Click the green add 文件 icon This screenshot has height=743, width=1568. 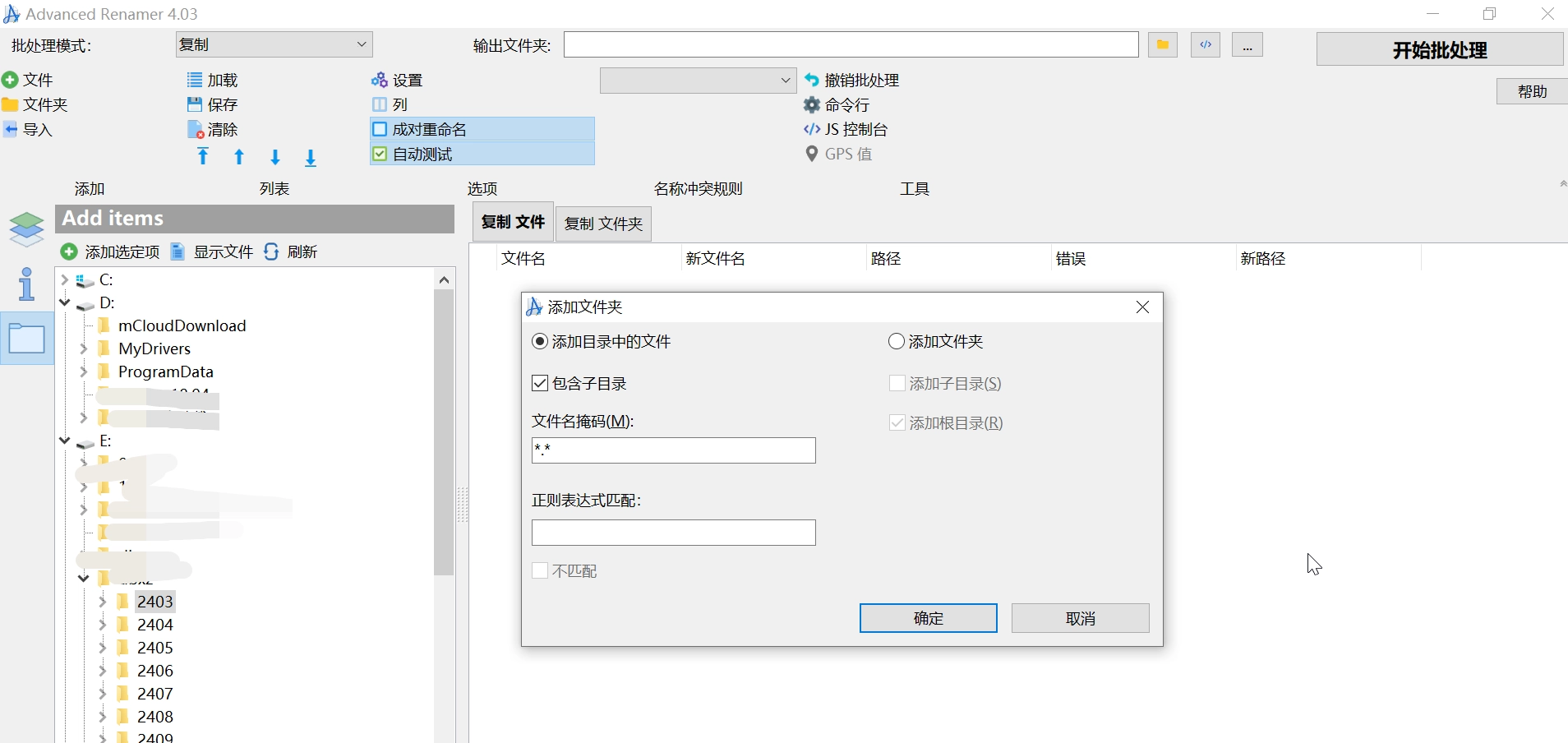tap(10, 80)
